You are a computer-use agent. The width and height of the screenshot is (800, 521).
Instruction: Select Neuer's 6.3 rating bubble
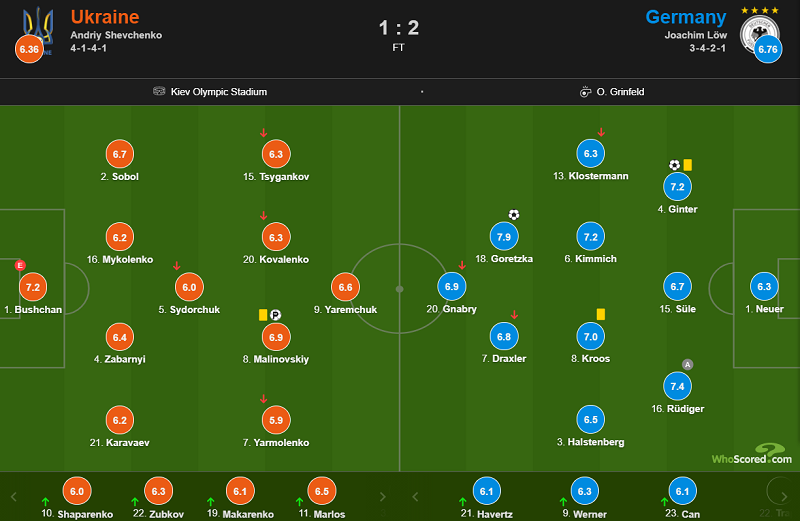[x=765, y=287]
